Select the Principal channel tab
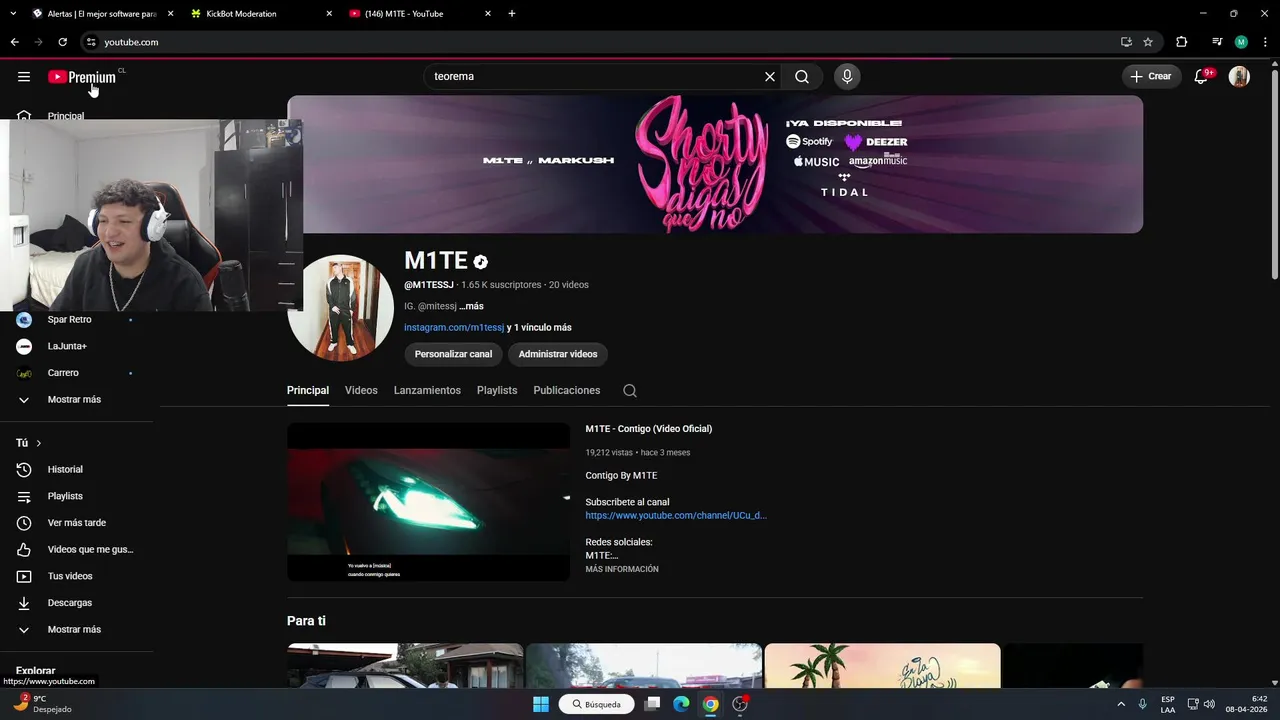The image size is (1280, 720). [308, 390]
